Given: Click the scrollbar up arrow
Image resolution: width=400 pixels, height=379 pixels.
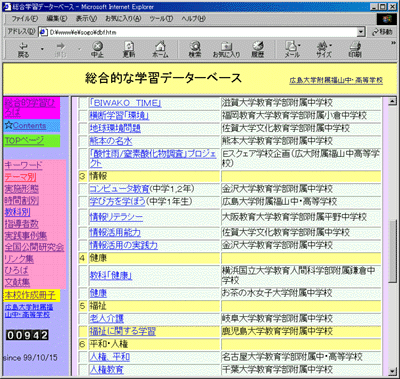Looking at the screenshot, I should pos(392,101).
